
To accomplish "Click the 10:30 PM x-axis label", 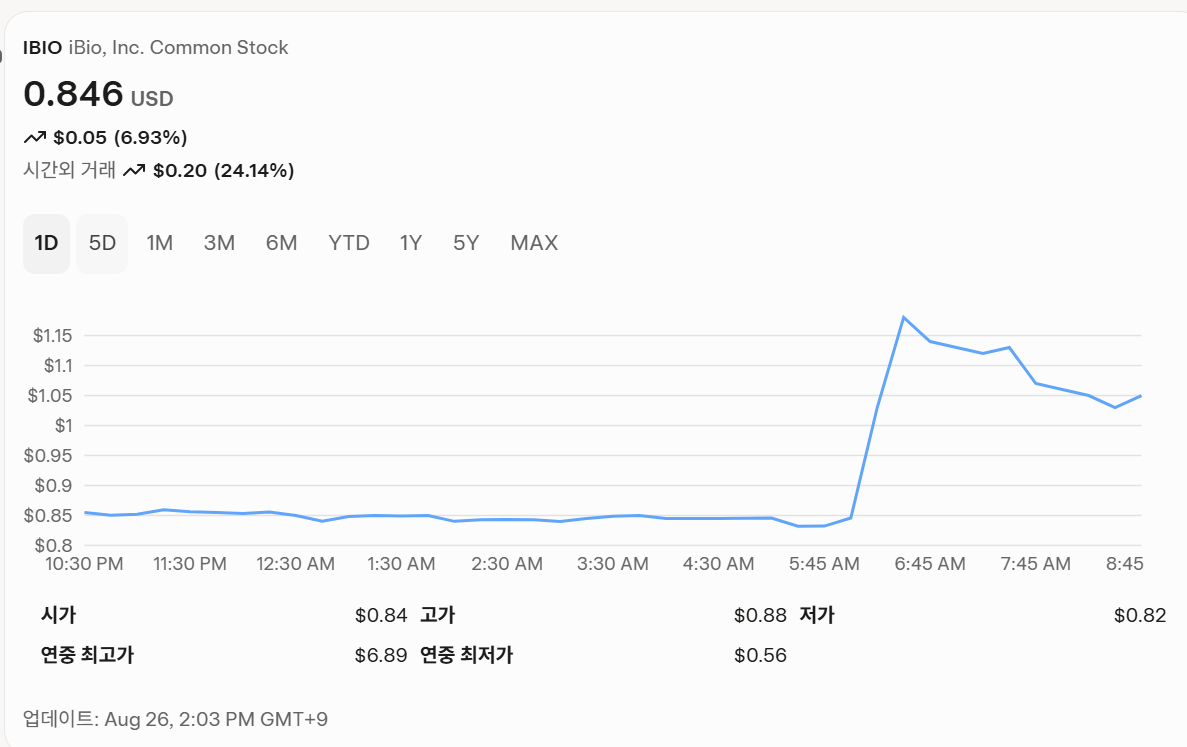I will coord(84,564).
